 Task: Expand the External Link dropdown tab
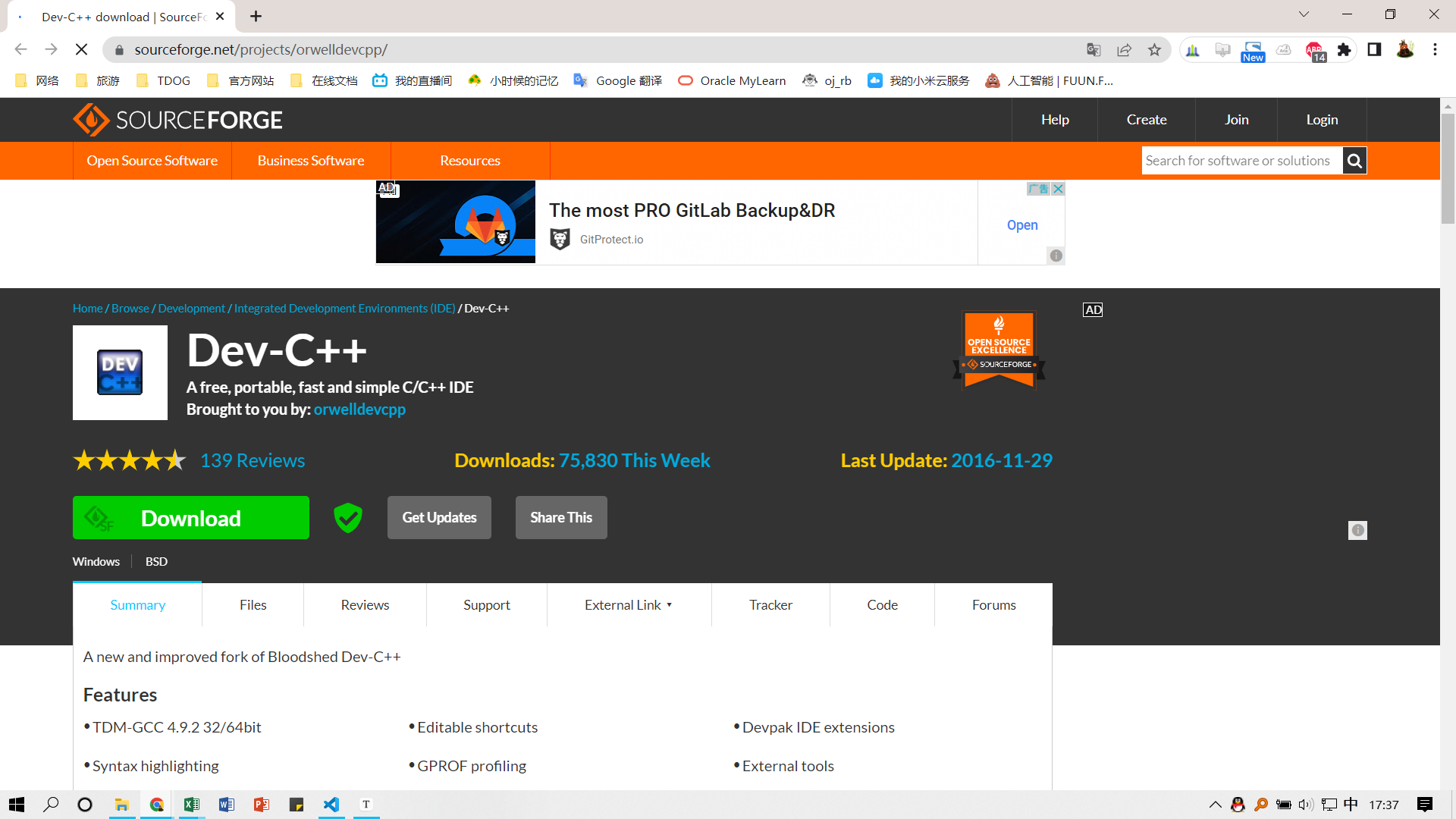coord(629,605)
